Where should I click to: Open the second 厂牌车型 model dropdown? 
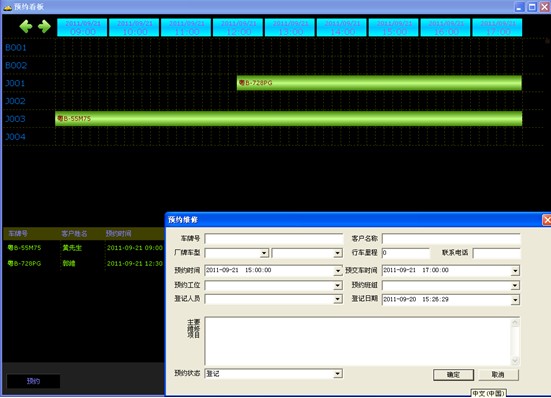point(338,253)
